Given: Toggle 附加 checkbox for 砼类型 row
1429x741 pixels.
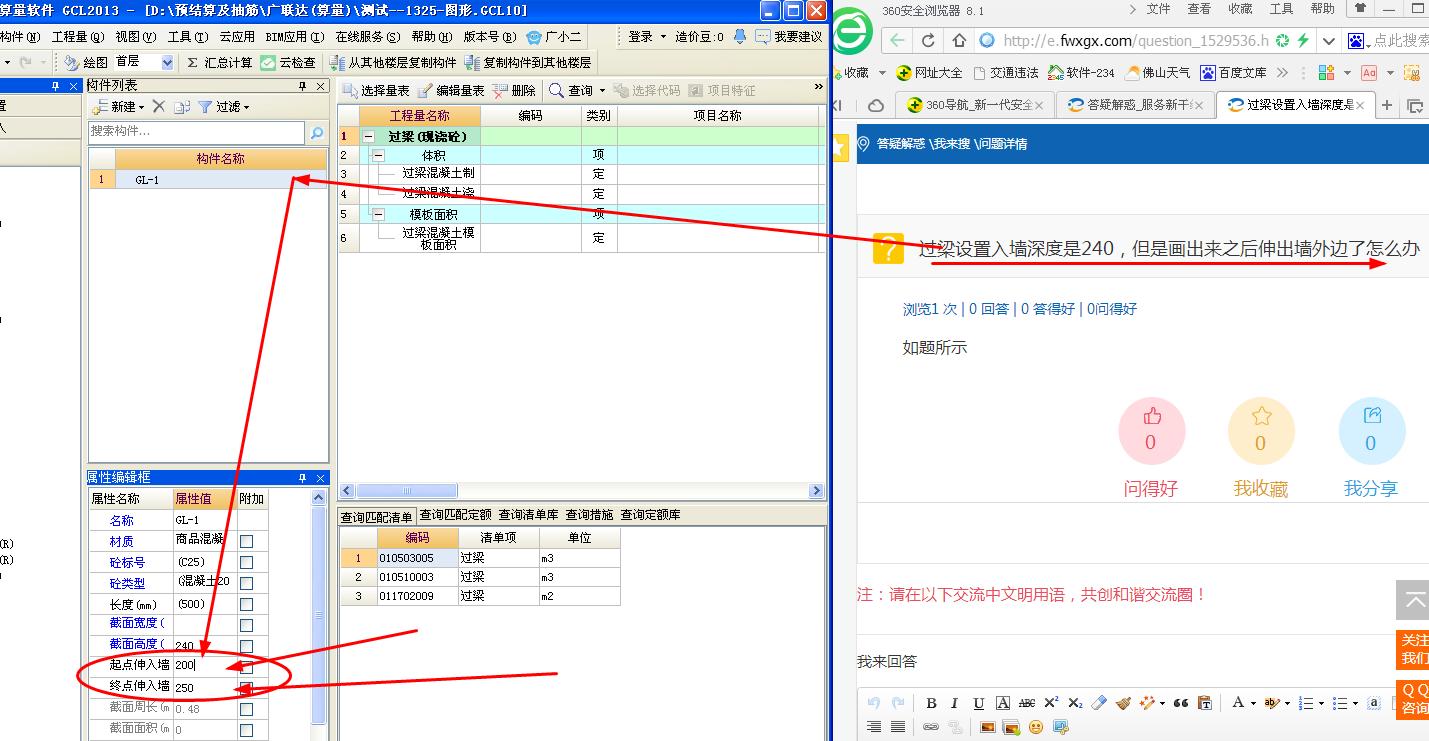Looking at the screenshot, I should [246, 583].
